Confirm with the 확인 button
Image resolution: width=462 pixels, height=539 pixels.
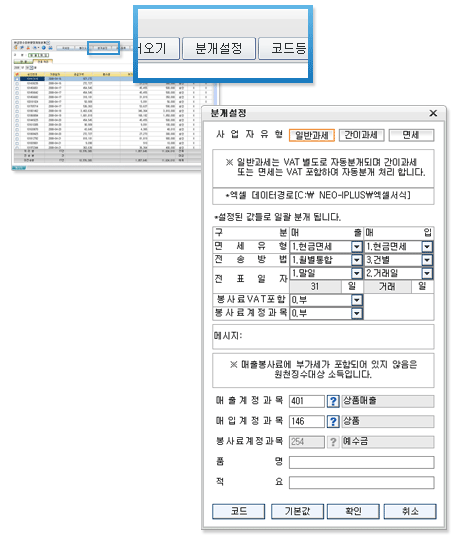pyautogui.click(x=353, y=512)
